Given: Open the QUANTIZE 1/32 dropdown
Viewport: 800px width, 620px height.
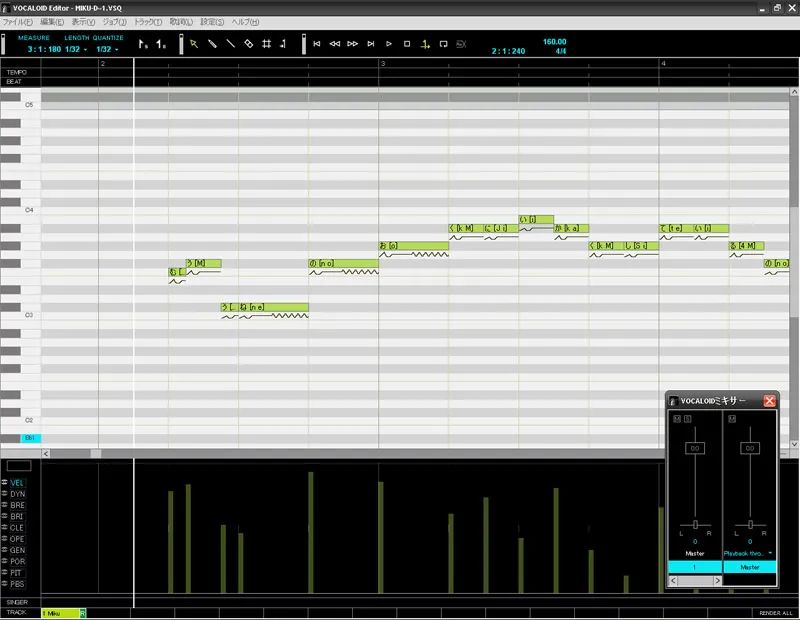Looking at the screenshot, I should [108, 49].
